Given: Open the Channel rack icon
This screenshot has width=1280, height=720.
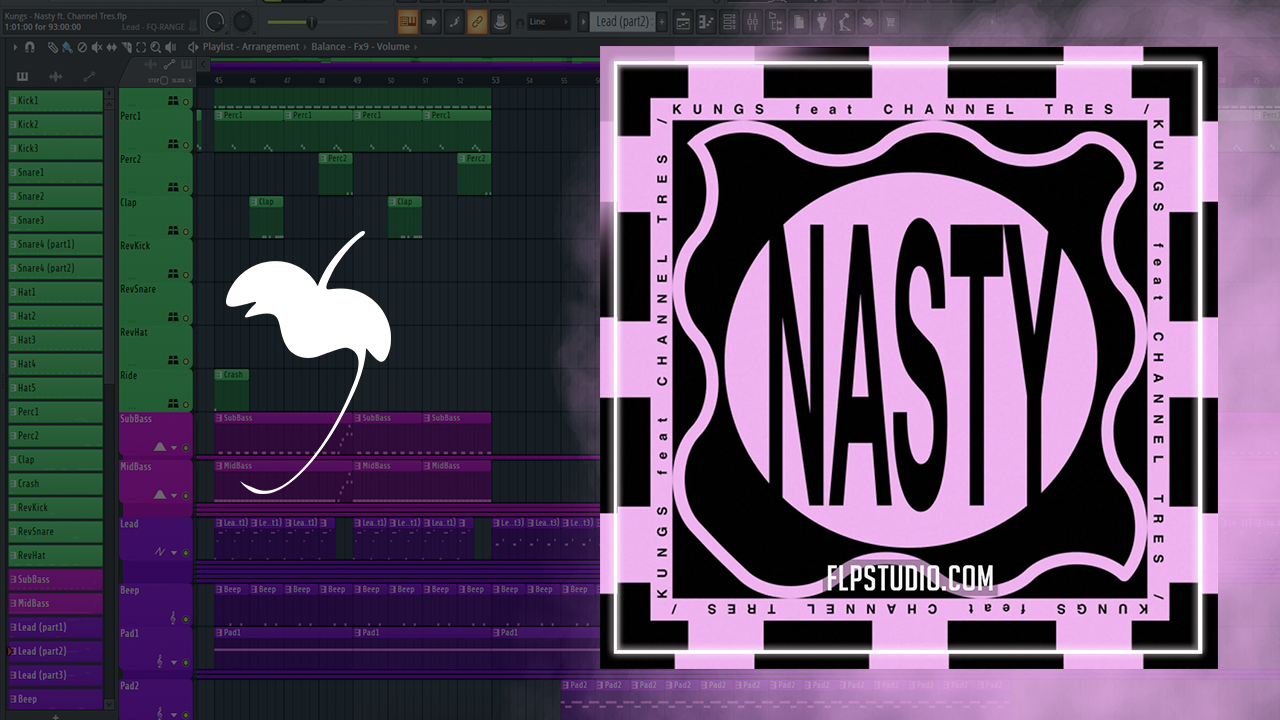Looking at the screenshot, I should [x=730, y=21].
